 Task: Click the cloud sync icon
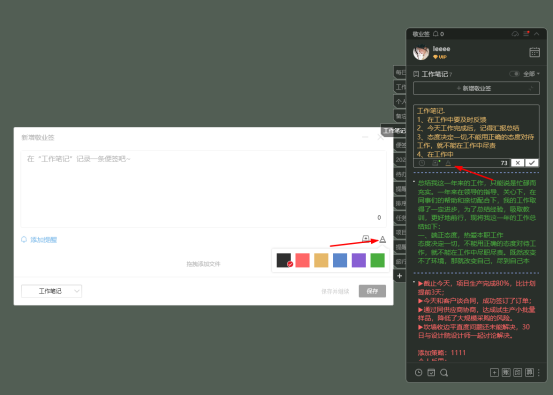(x=515, y=34)
